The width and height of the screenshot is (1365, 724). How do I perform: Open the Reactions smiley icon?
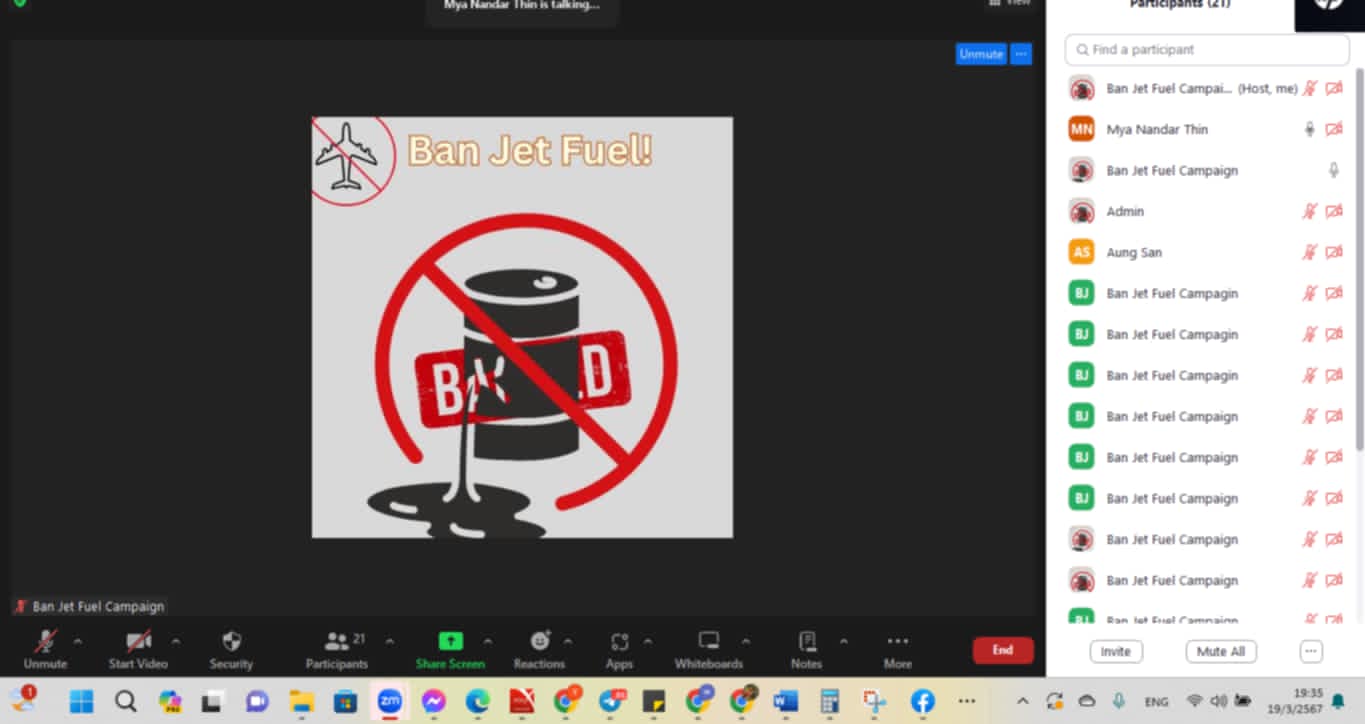[x=540, y=641]
